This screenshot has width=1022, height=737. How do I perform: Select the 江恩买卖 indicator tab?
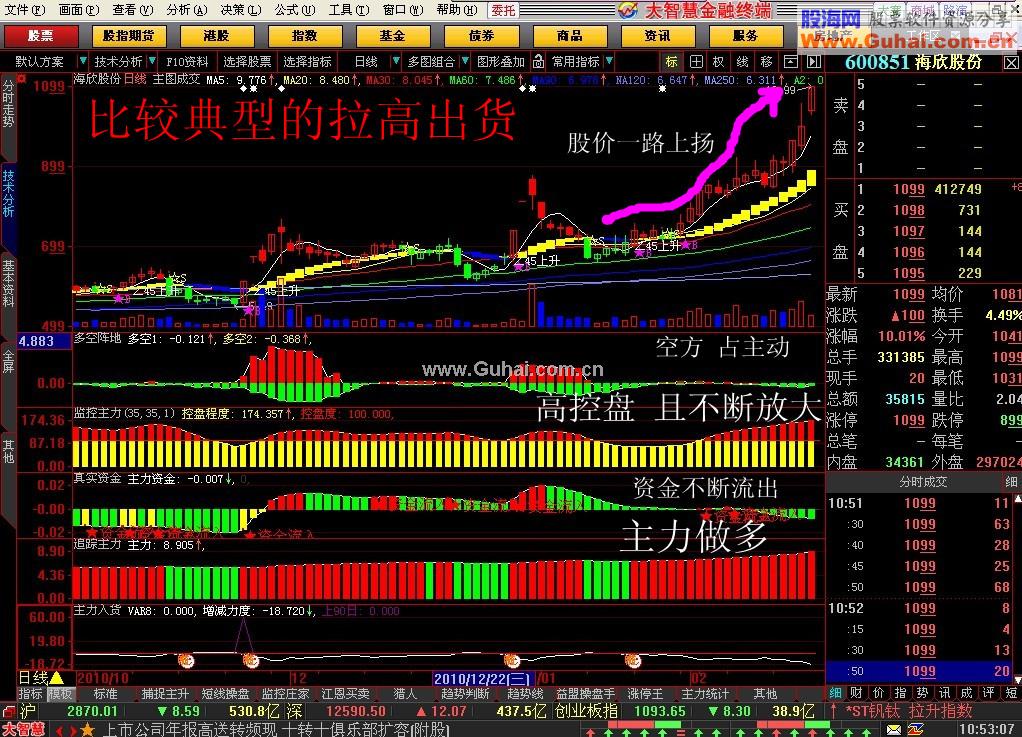[x=345, y=694]
